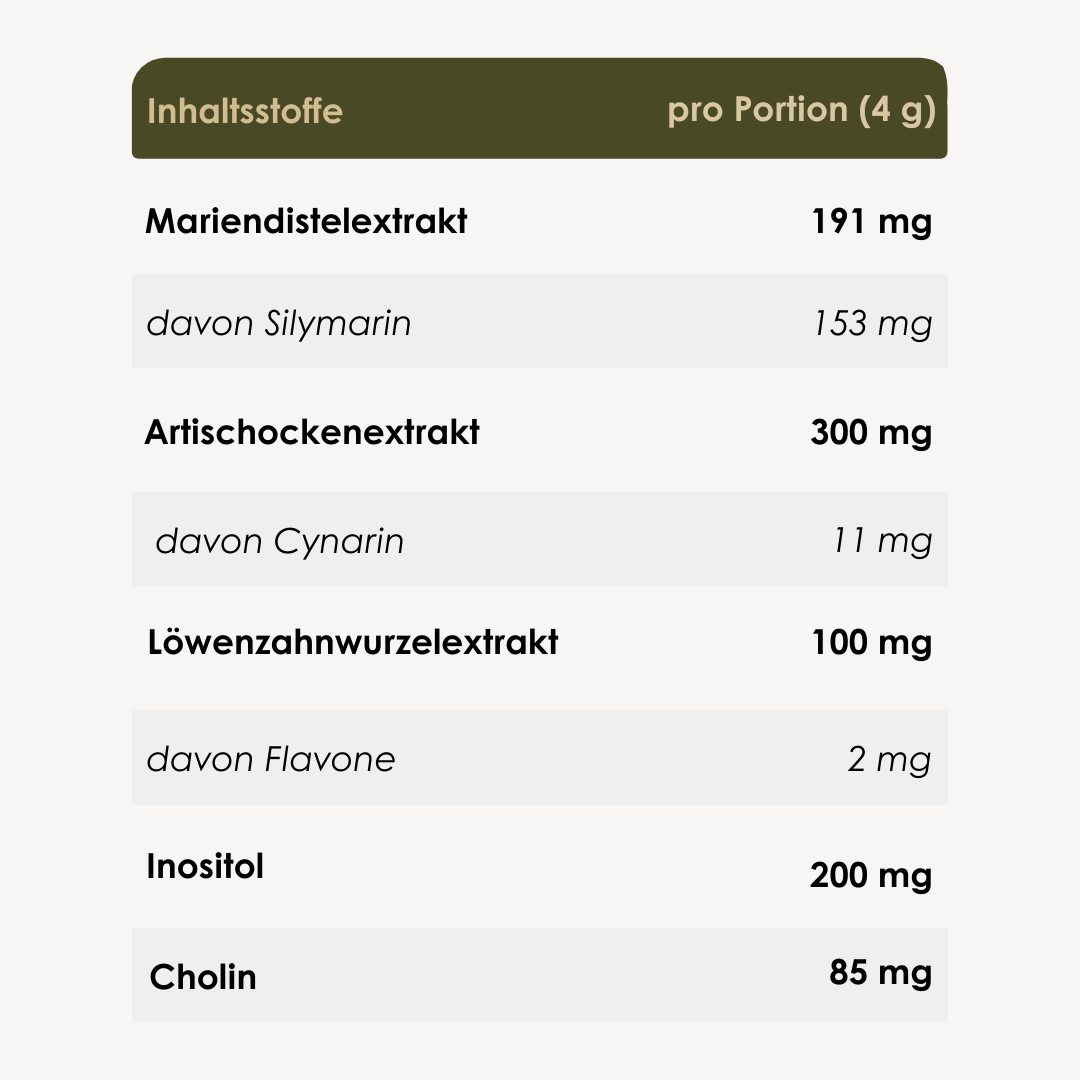Click the 200 mg Inositol value
Screen dimensions: 1080x1080
coord(871,876)
